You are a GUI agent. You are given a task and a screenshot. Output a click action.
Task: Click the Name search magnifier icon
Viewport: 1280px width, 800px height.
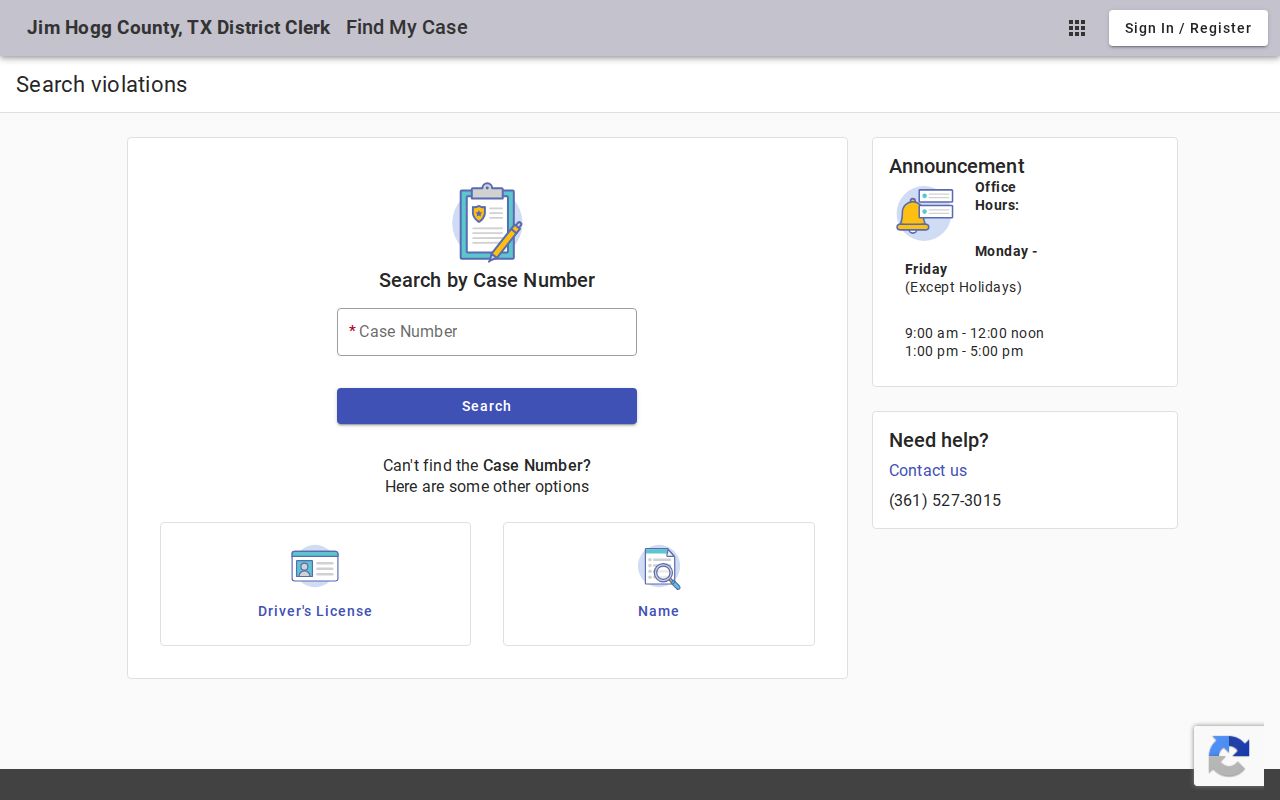(x=659, y=567)
